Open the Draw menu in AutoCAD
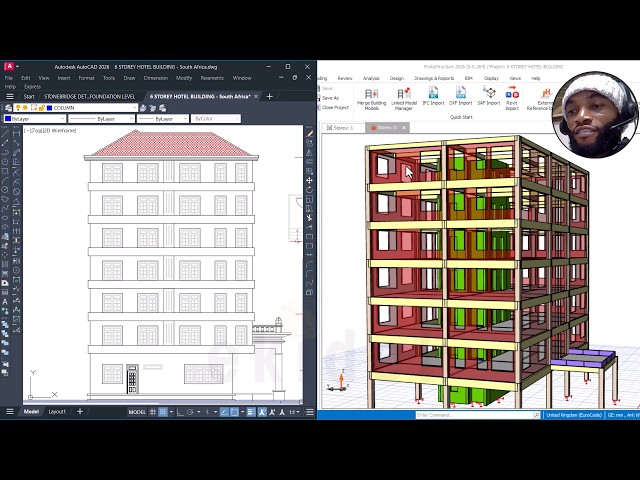The image size is (640, 480). pos(129,78)
